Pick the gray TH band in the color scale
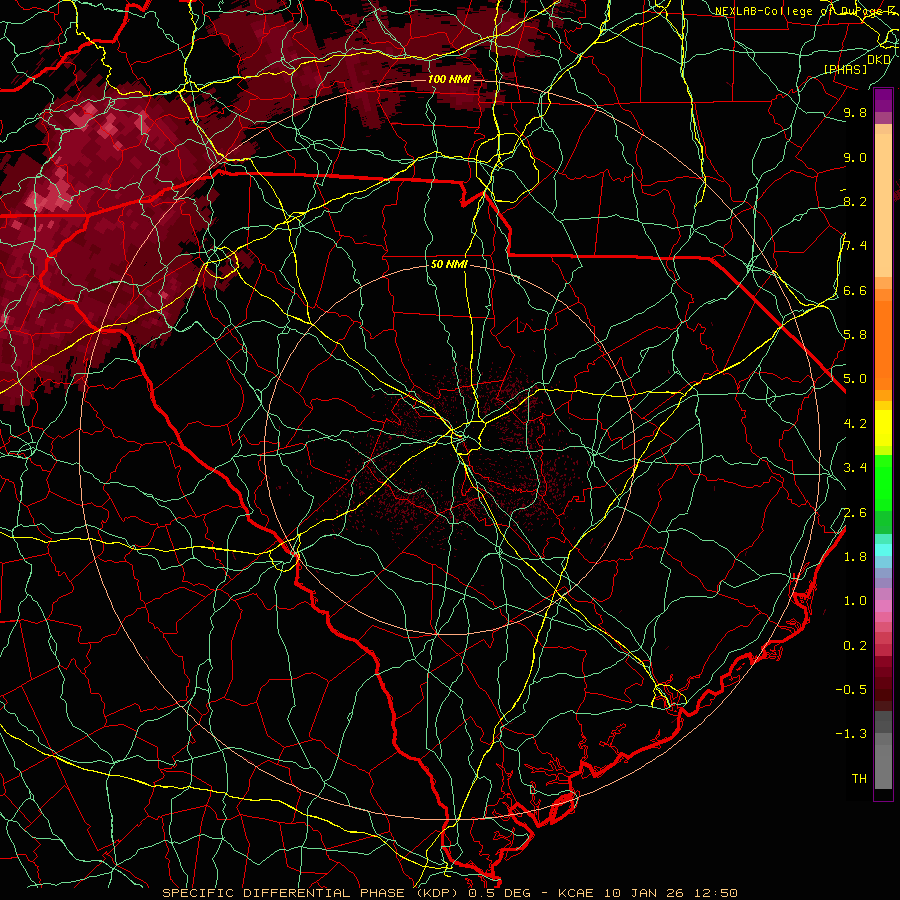 point(883,766)
